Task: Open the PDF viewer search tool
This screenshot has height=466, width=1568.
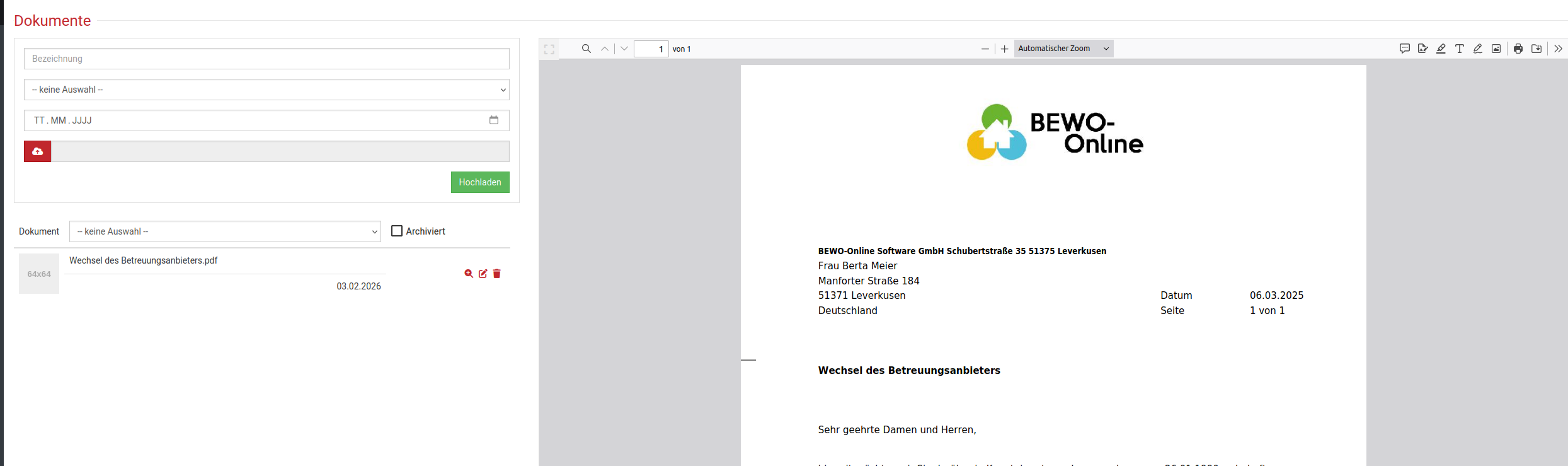Action: tap(586, 49)
